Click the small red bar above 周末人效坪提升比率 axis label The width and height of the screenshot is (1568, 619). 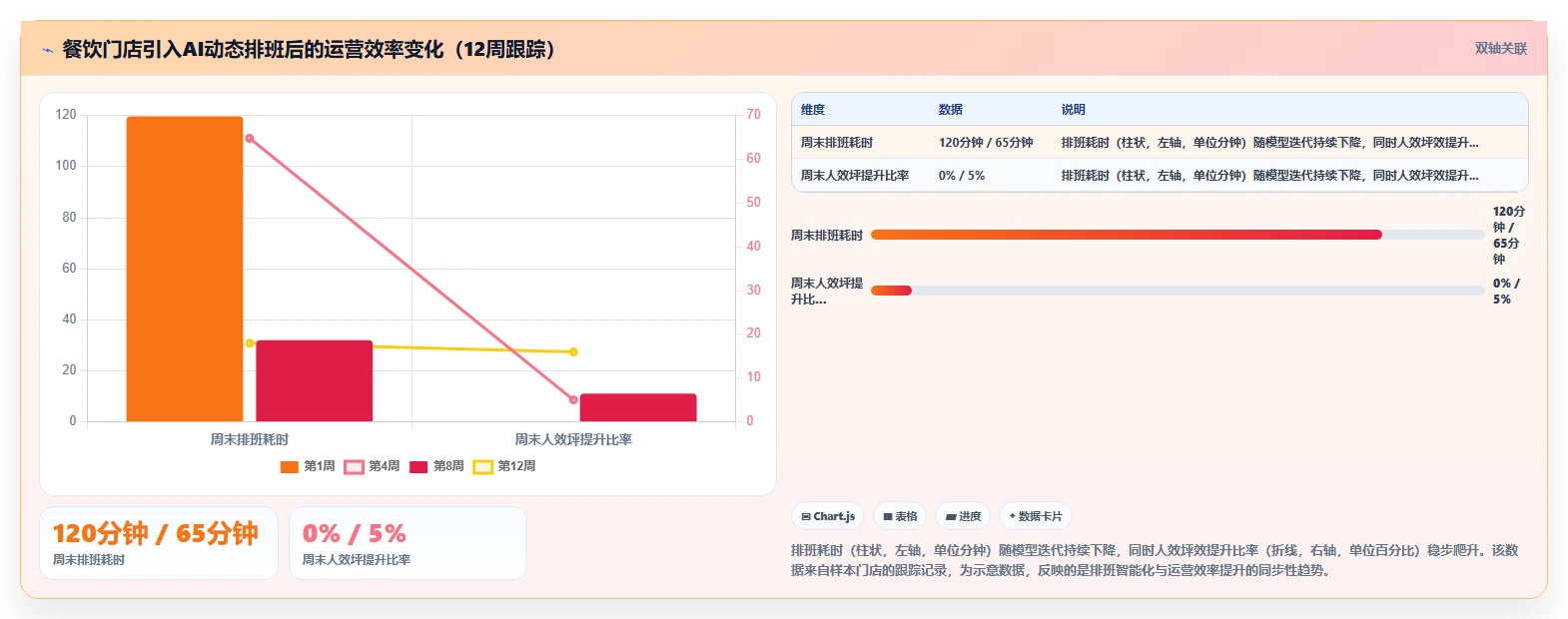tap(638, 407)
